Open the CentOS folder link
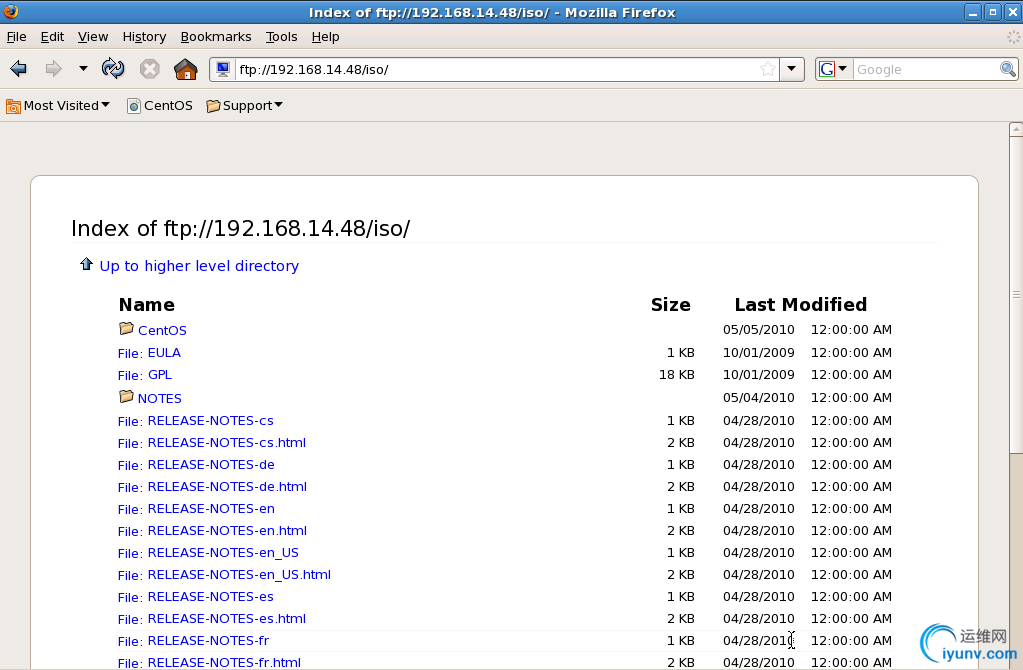 click(x=162, y=331)
